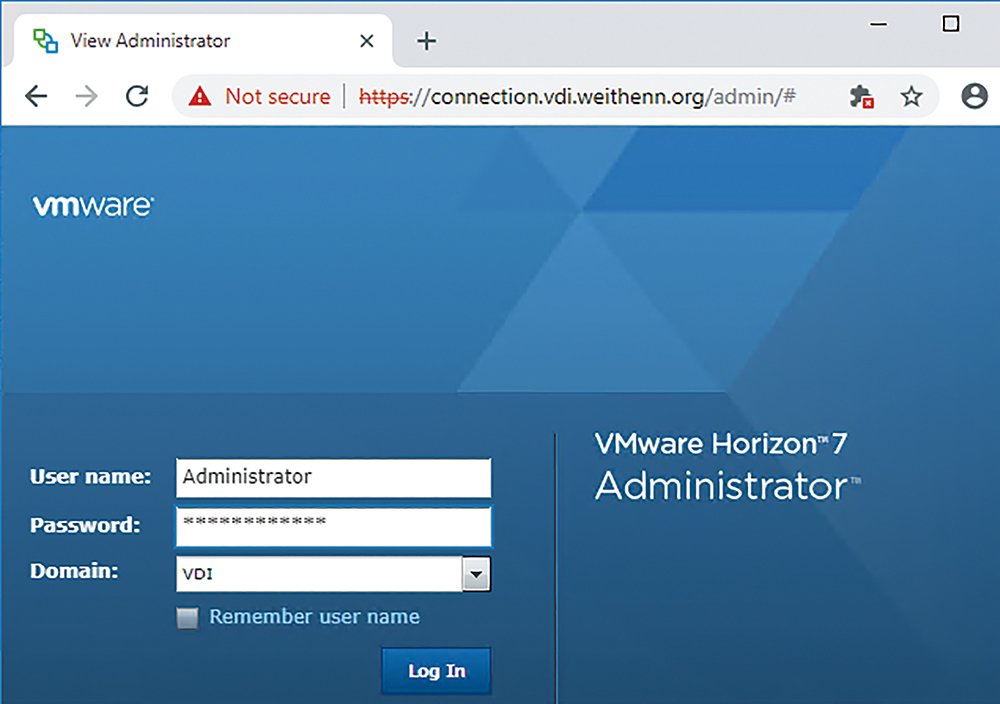Click the Remember user name label
The width and height of the screenshot is (1000, 704).
[314, 617]
